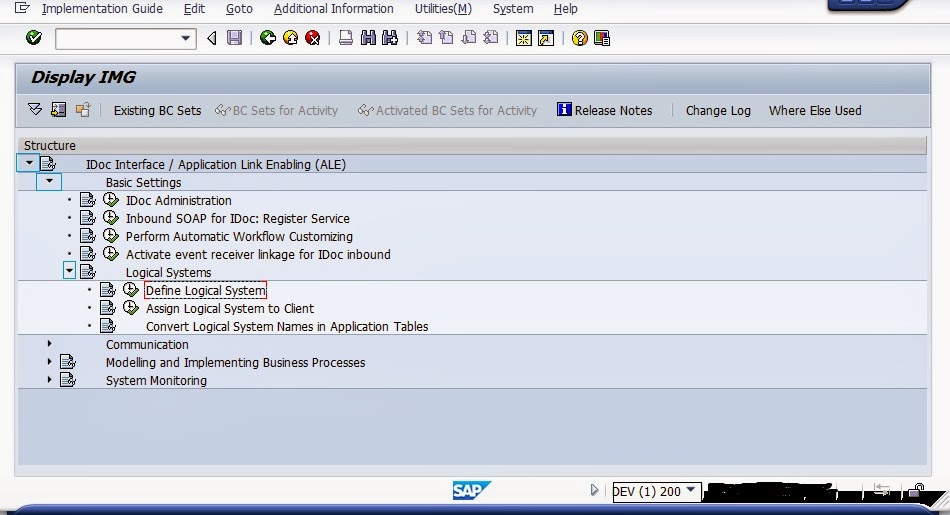The width and height of the screenshot is (950, 515).
Task: Click the small left arrow before Save icon
Action: tap(211, 38)
